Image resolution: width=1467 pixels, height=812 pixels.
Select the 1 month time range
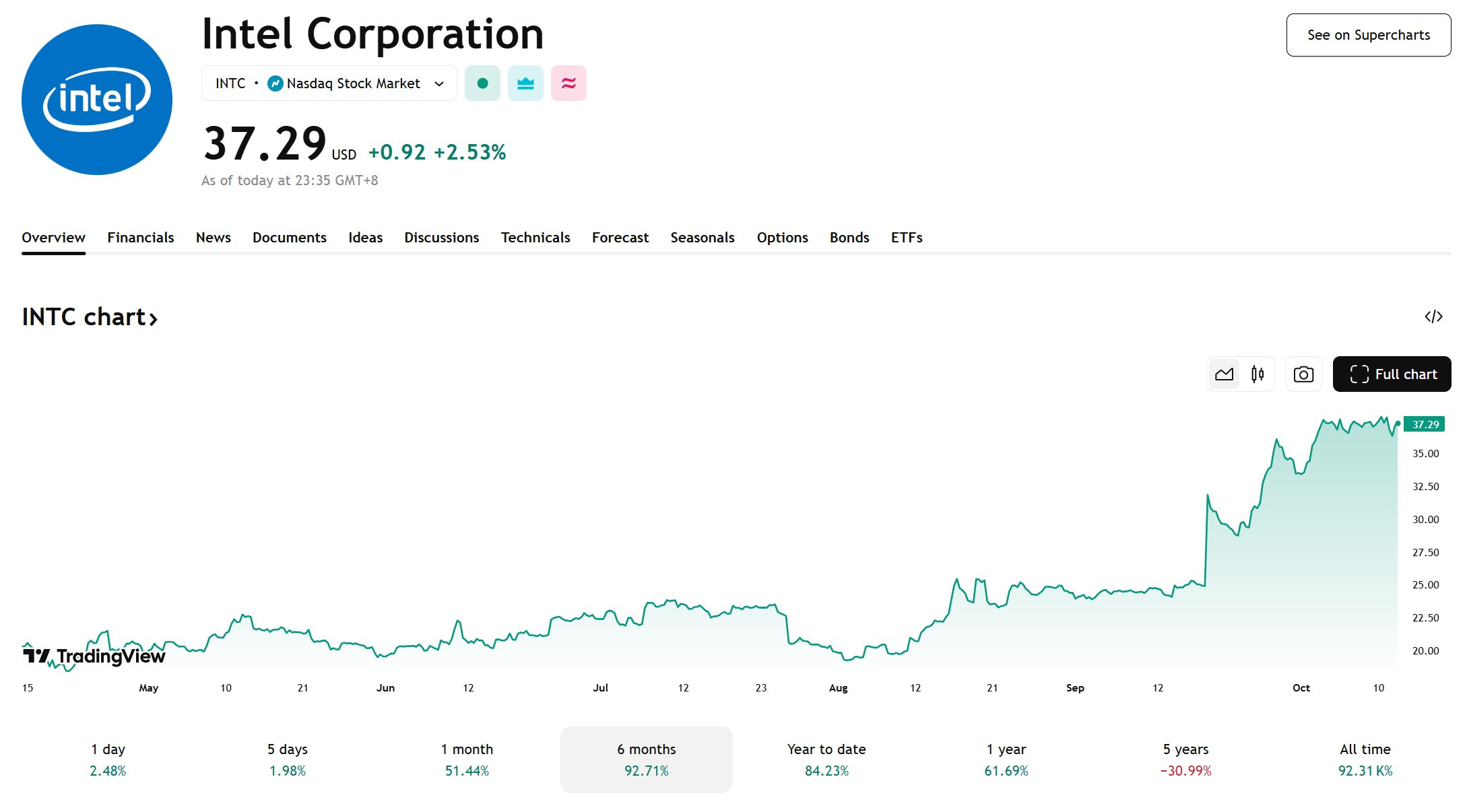(467, 759)
